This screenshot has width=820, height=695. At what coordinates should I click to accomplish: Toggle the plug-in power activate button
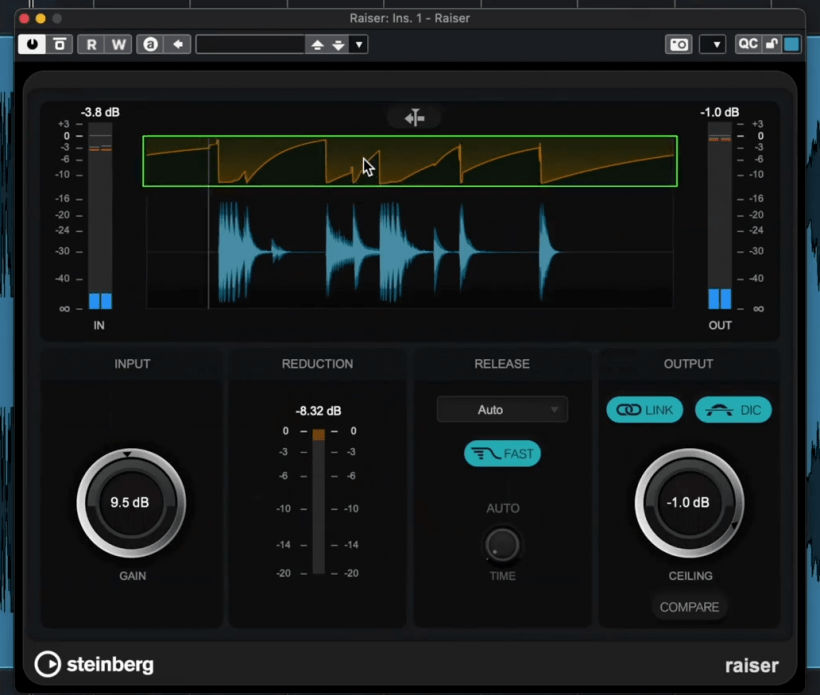pos(32,44)
